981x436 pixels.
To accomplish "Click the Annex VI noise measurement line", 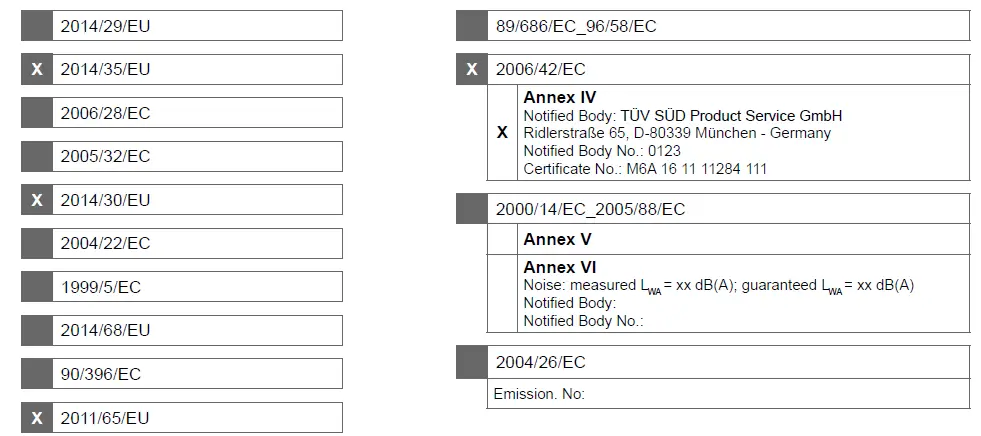I will (x=718, y=285).
